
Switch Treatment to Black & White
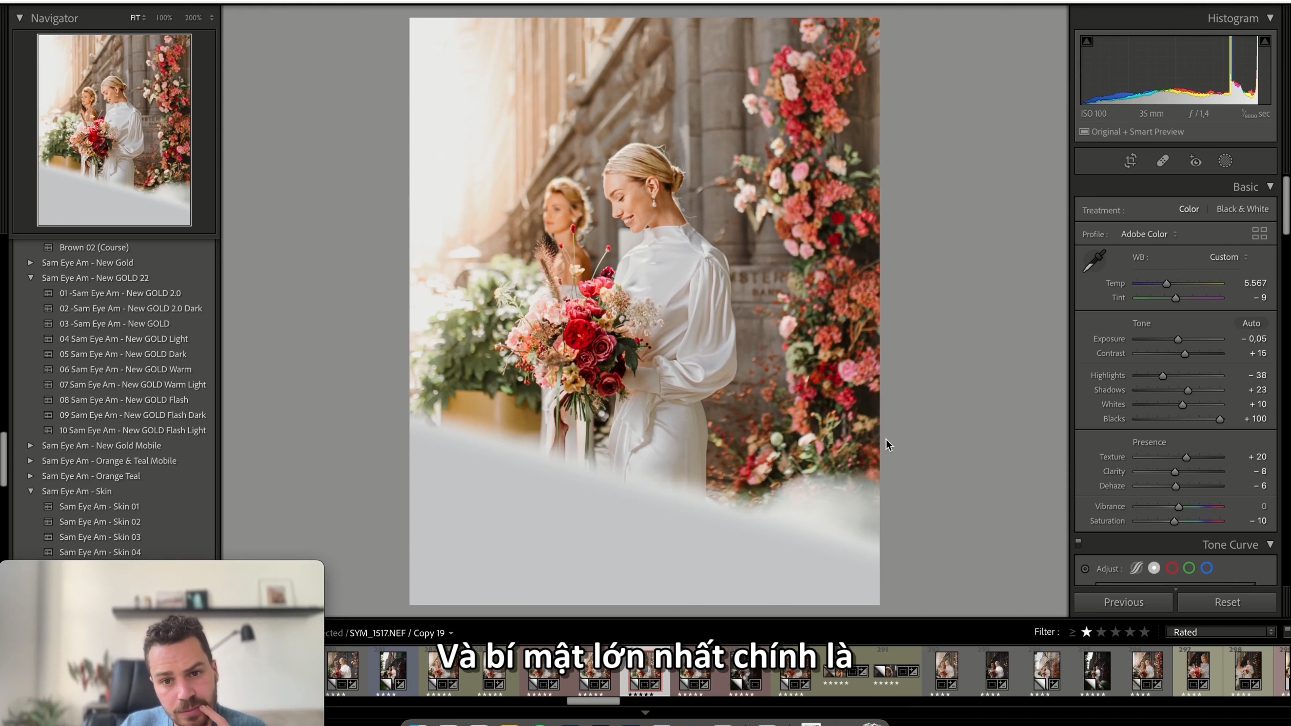point(1241,209)
